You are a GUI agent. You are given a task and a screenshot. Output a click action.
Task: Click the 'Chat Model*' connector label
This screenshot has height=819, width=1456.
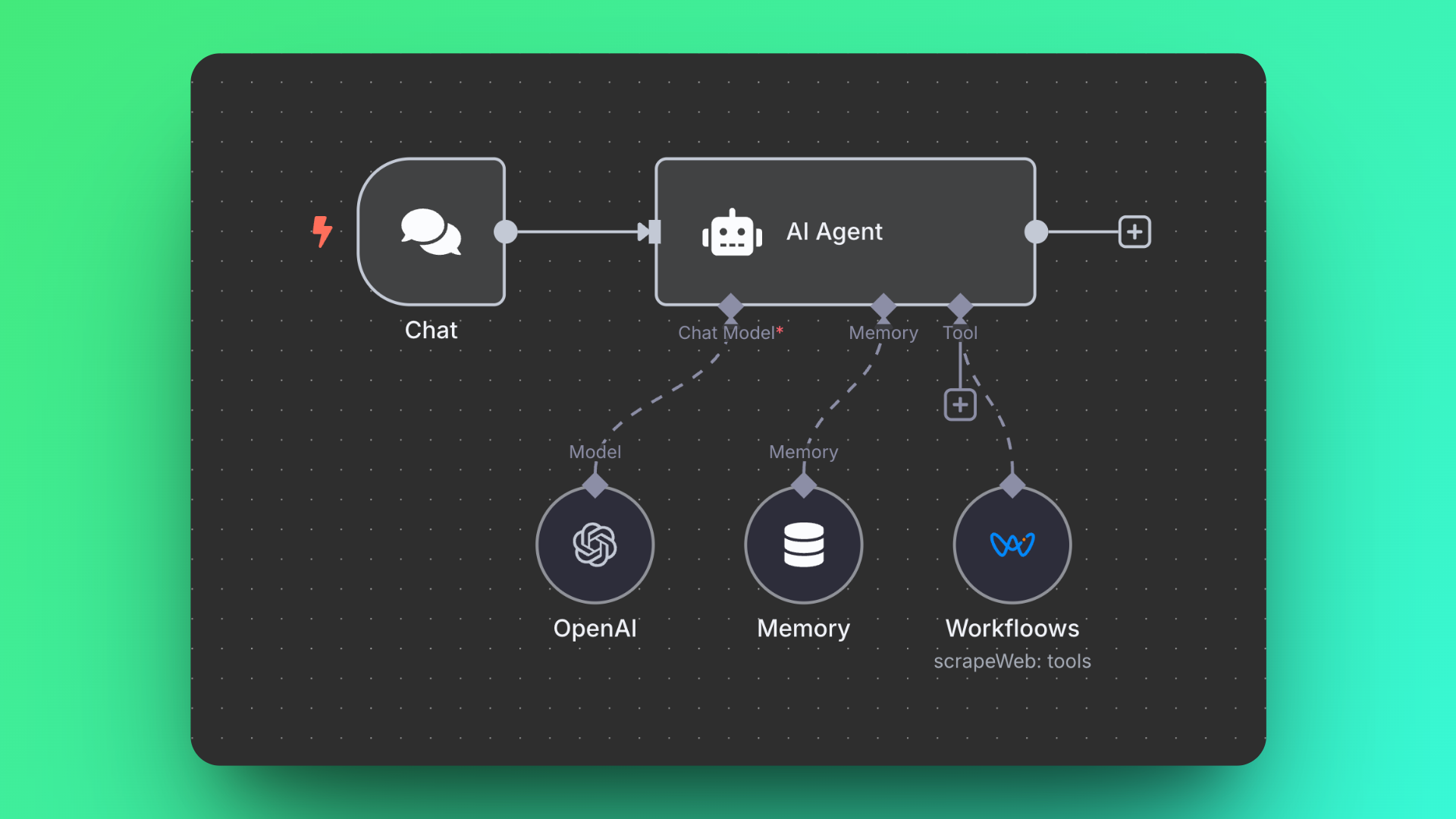730,333
